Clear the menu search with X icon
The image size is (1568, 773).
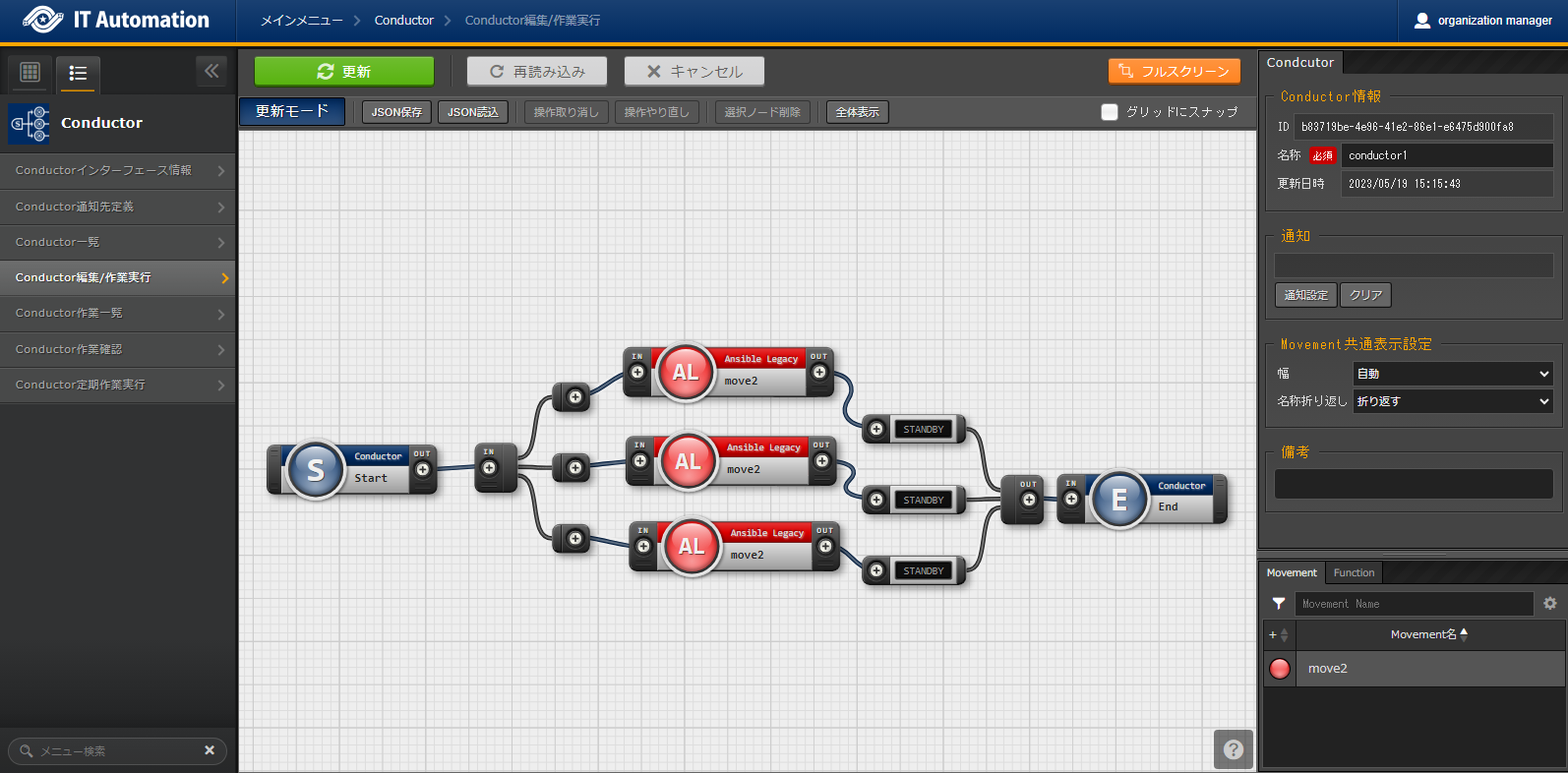pyautogui.click(x=210, y=750)
